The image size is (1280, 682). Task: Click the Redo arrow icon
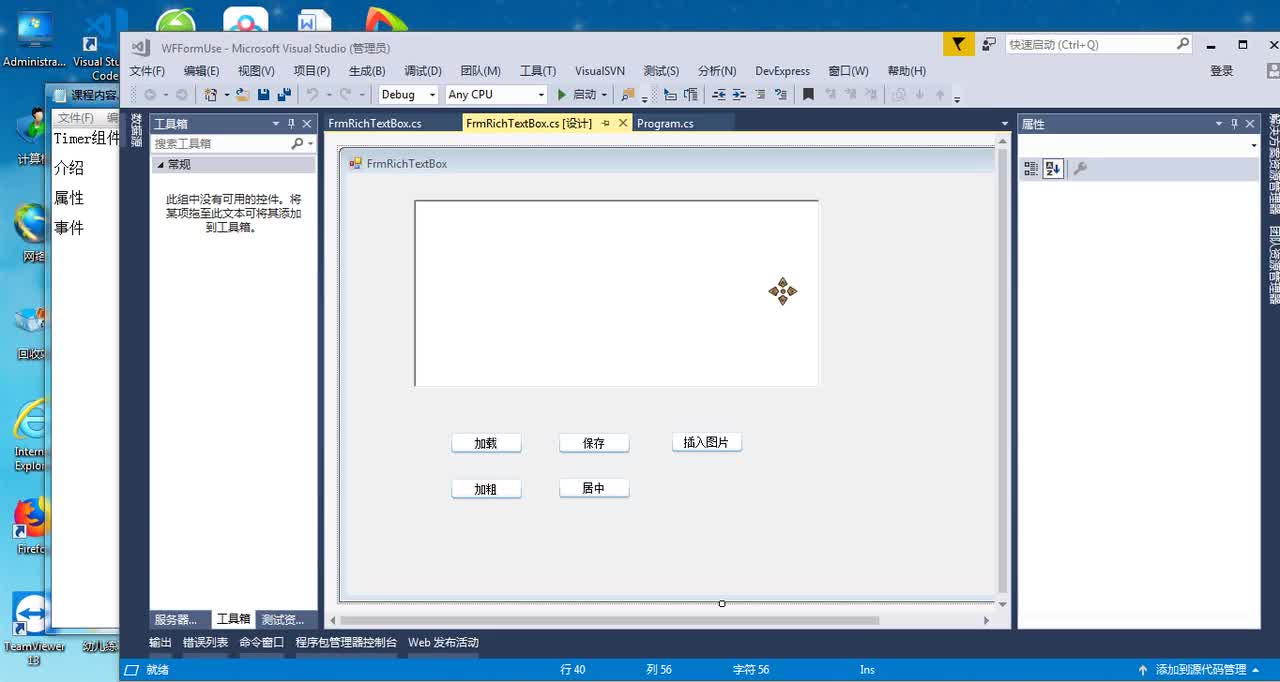(346, 94)
